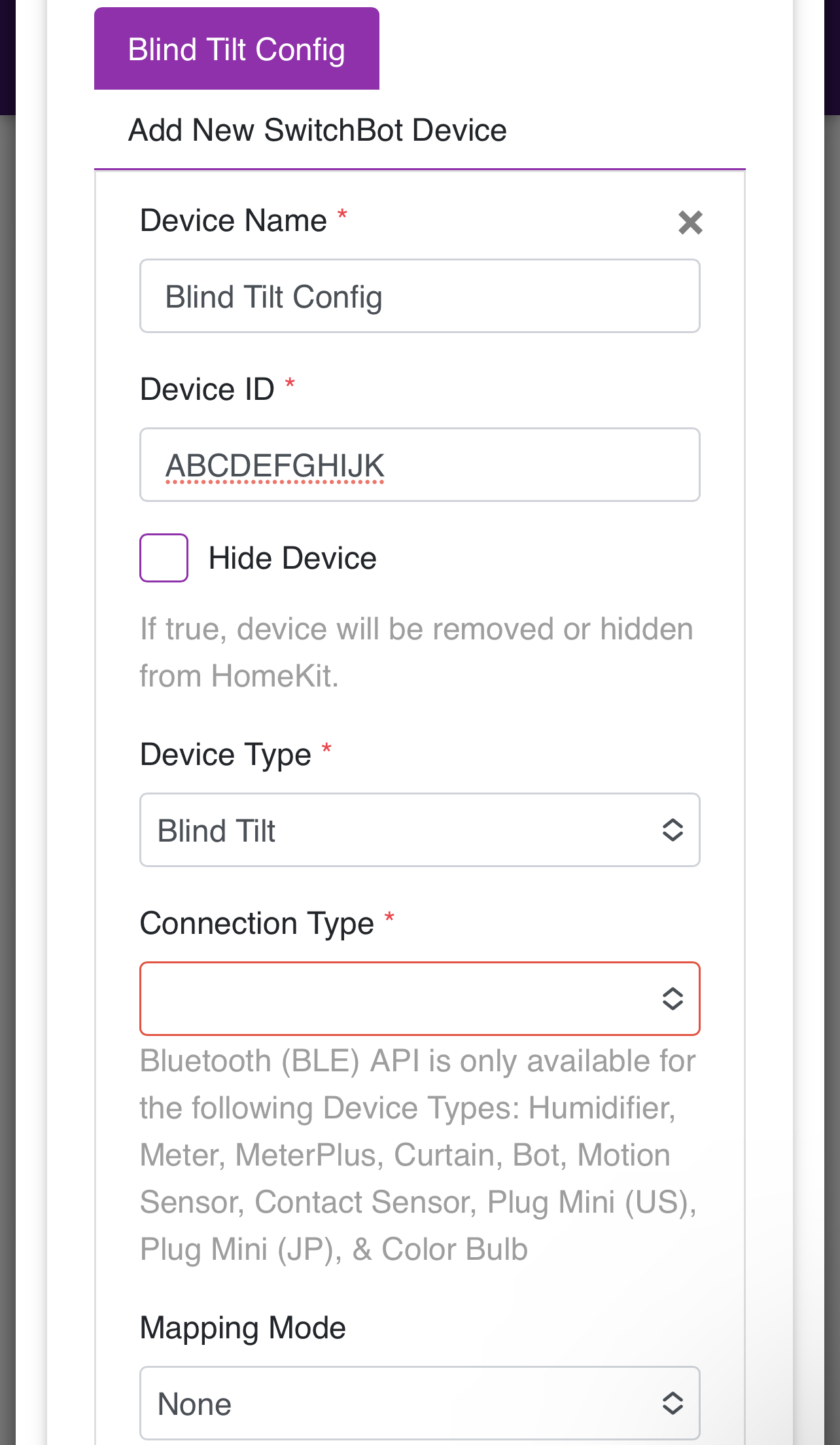Image resolution: width=840 pixels, height=1445 pixels.
Task: Enable Hide Device to remove device from HomeKit
Action: [163, 558]
